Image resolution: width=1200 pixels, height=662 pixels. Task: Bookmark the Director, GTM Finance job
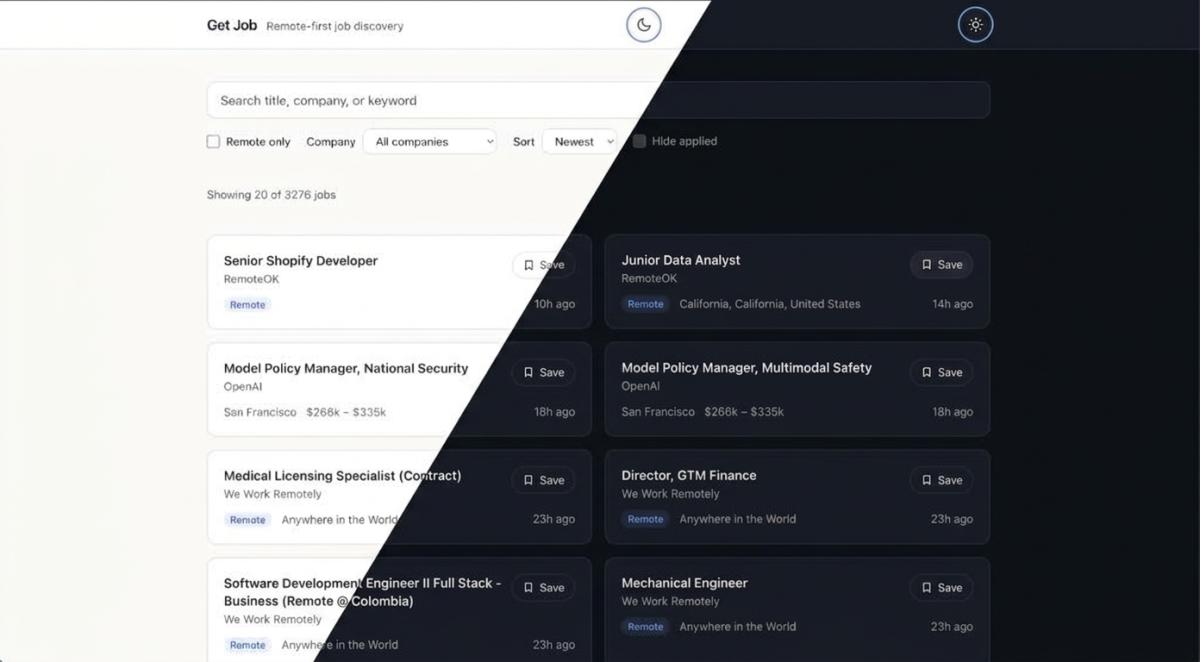(941, 480)
